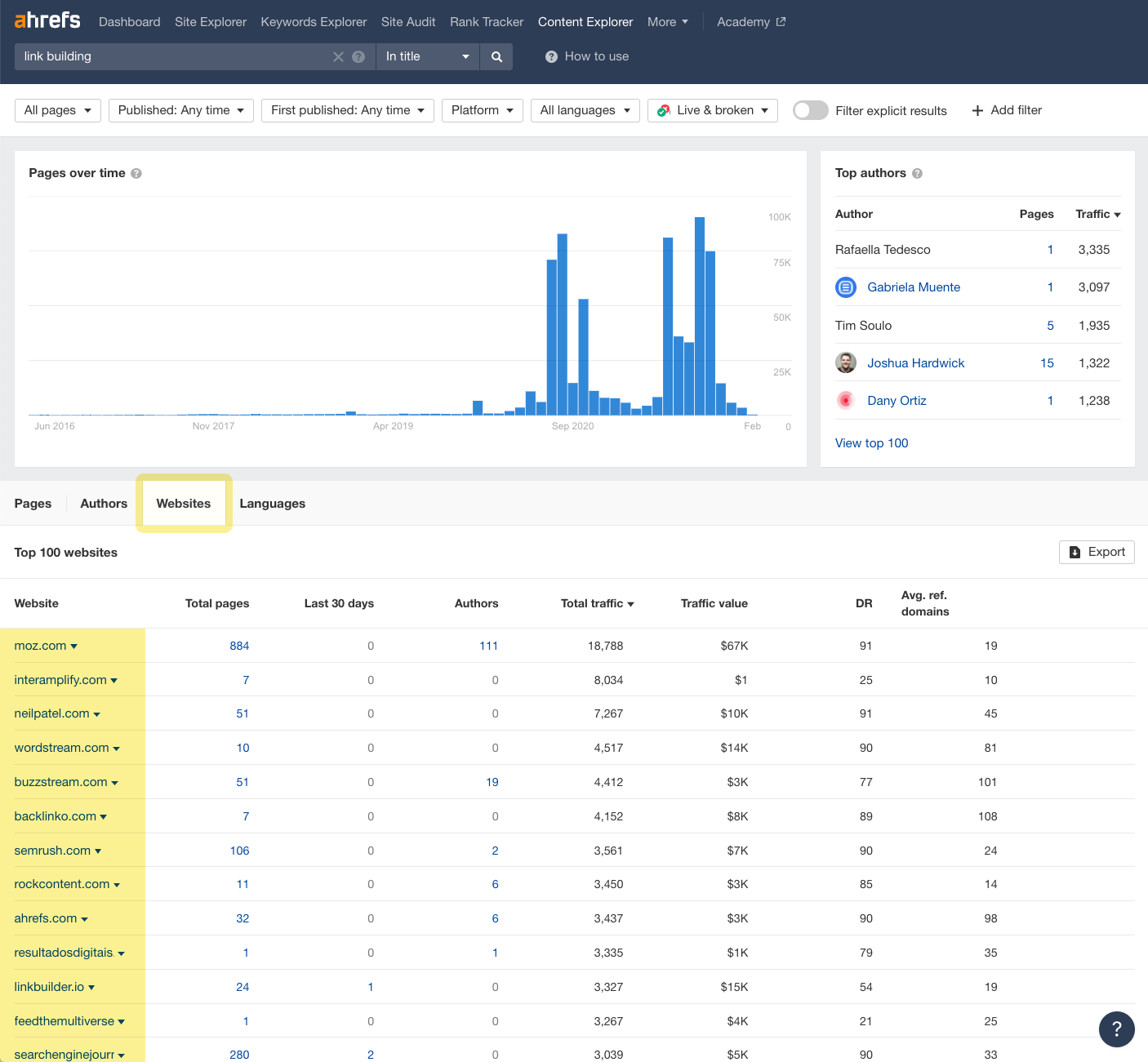Expand linkbuilder.io website options

click(91, 988)
